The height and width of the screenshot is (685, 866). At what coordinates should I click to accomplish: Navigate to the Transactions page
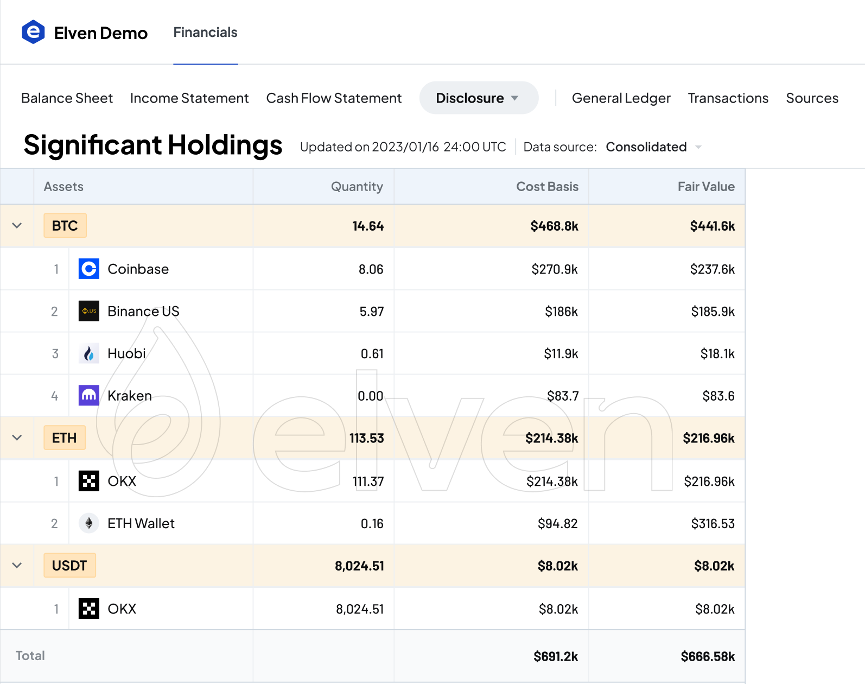tap(728, 98)
